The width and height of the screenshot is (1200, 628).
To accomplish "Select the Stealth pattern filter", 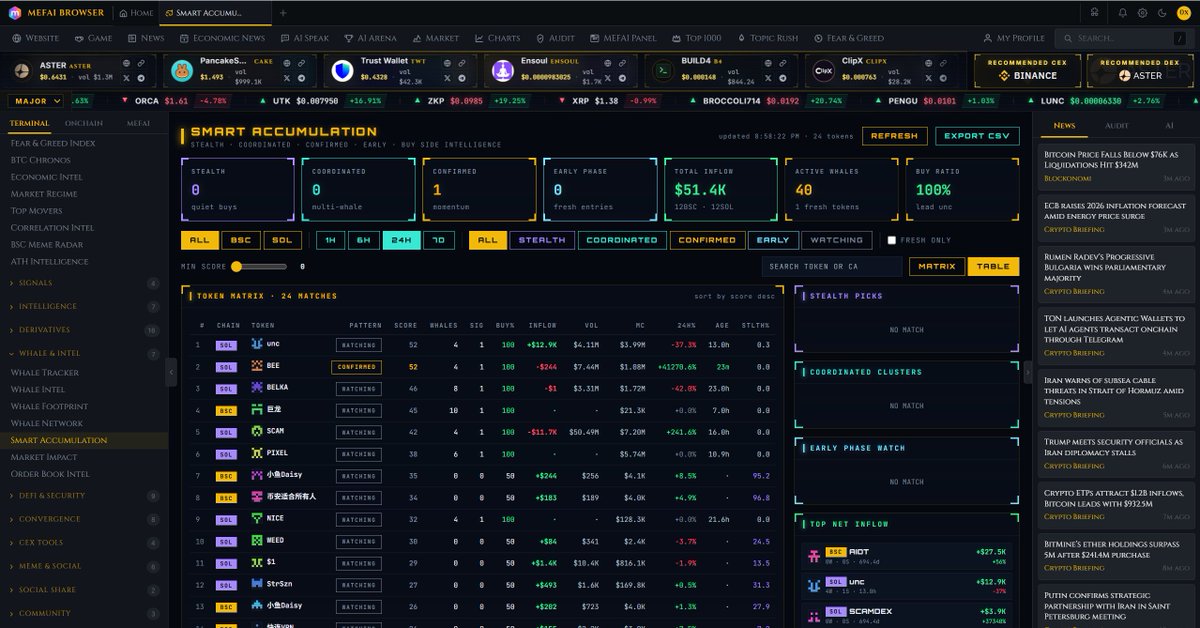I will 542,240.
